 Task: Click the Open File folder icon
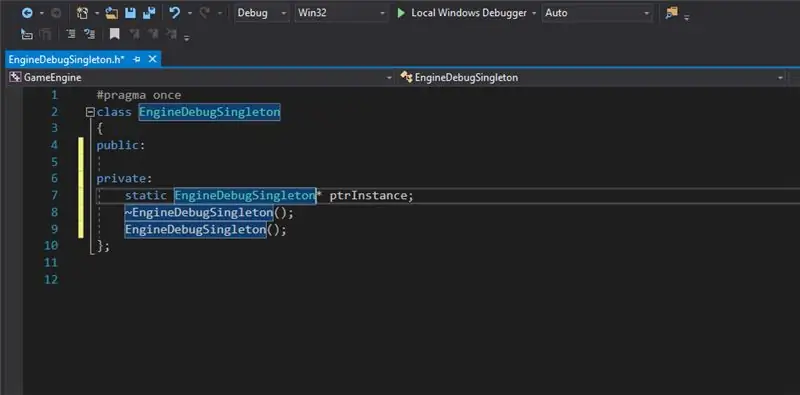(x=112, y=13)
